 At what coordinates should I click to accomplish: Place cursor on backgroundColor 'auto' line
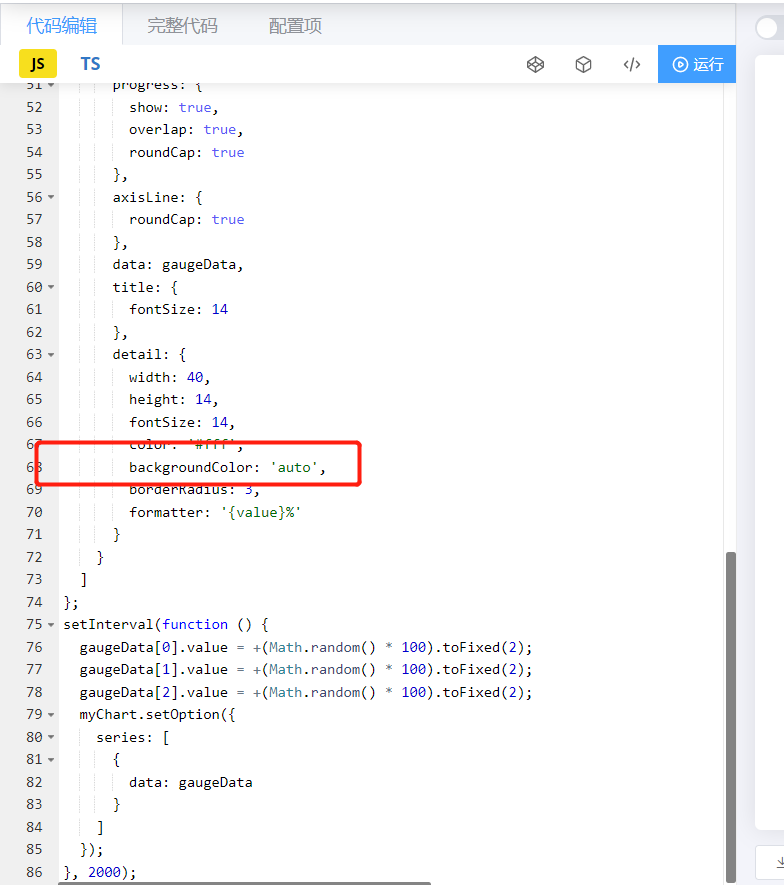click(x=227, y=467)
